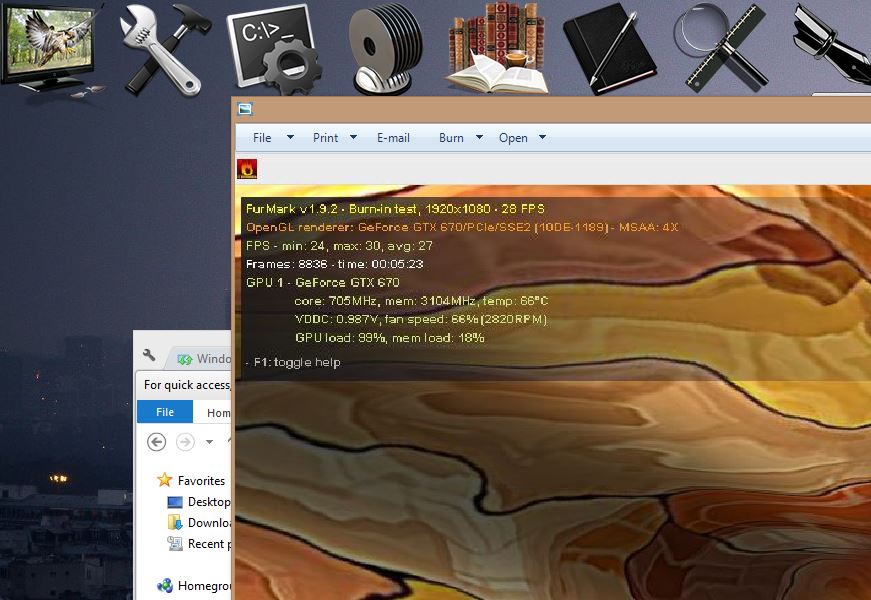Click wrench icon in Explorer title bar
Screen dimensions: 871x600
coord(149,355)
